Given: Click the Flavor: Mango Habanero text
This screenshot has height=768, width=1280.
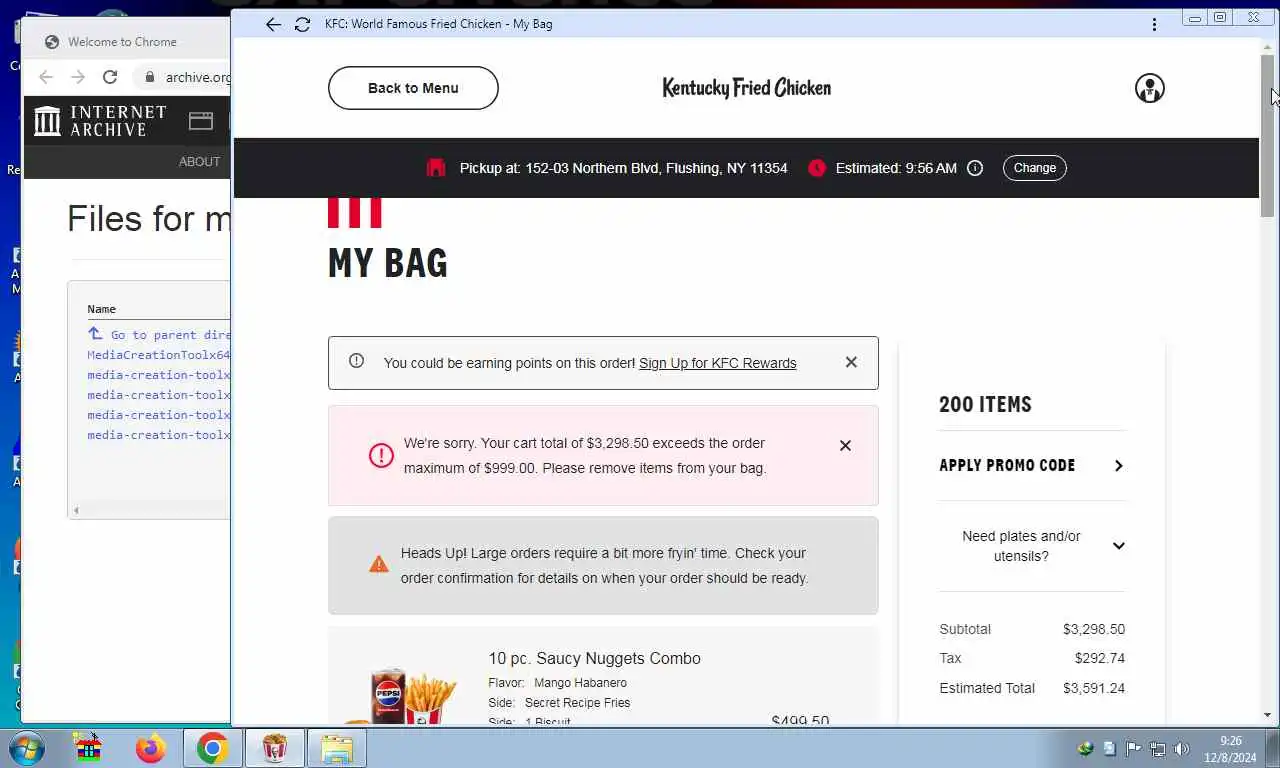Looking at the screenshot, I should point(557,683).
